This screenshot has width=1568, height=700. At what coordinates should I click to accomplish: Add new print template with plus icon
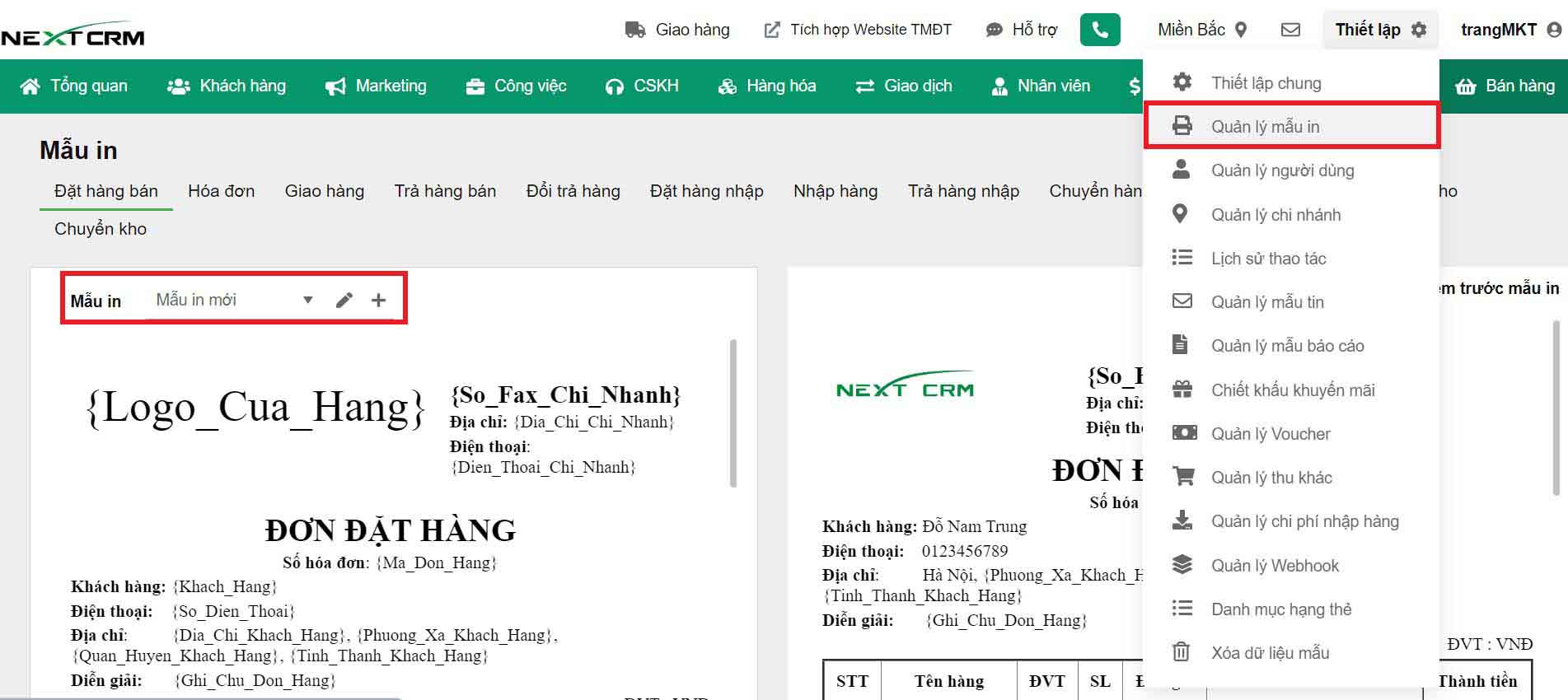378,301
